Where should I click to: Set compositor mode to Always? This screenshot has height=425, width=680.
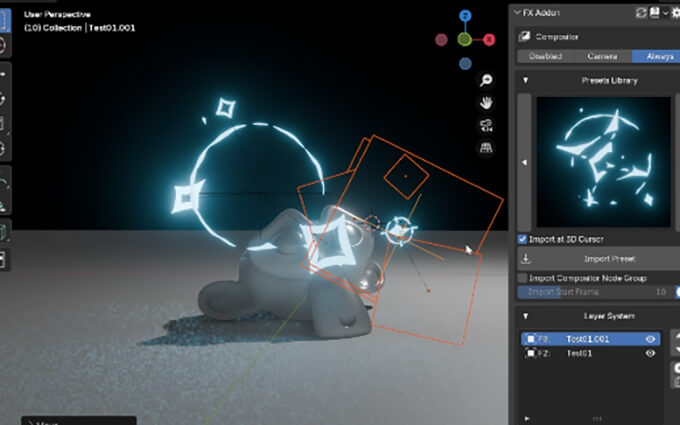coord(656,56)
